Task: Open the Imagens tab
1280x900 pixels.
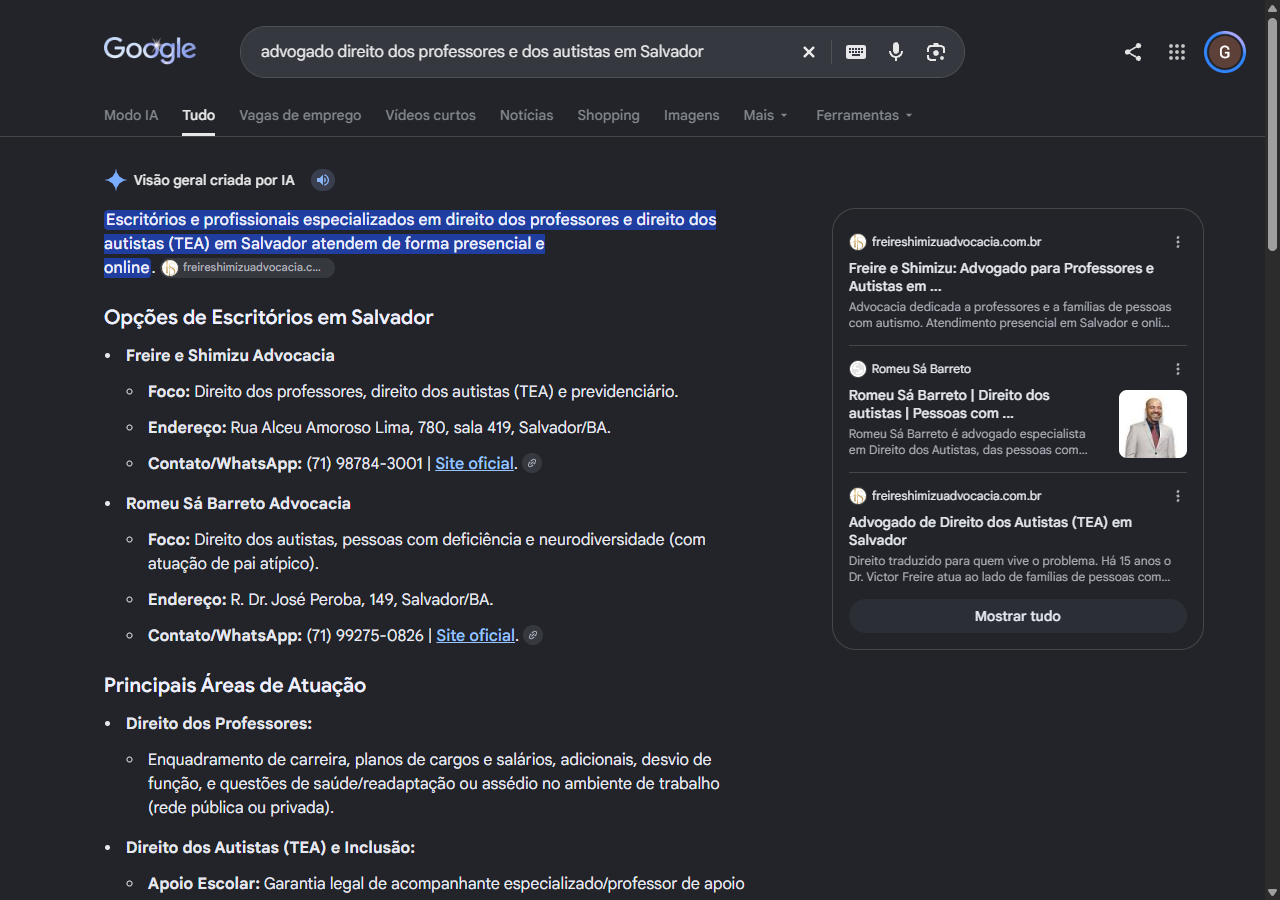Action: pos(692,115)
